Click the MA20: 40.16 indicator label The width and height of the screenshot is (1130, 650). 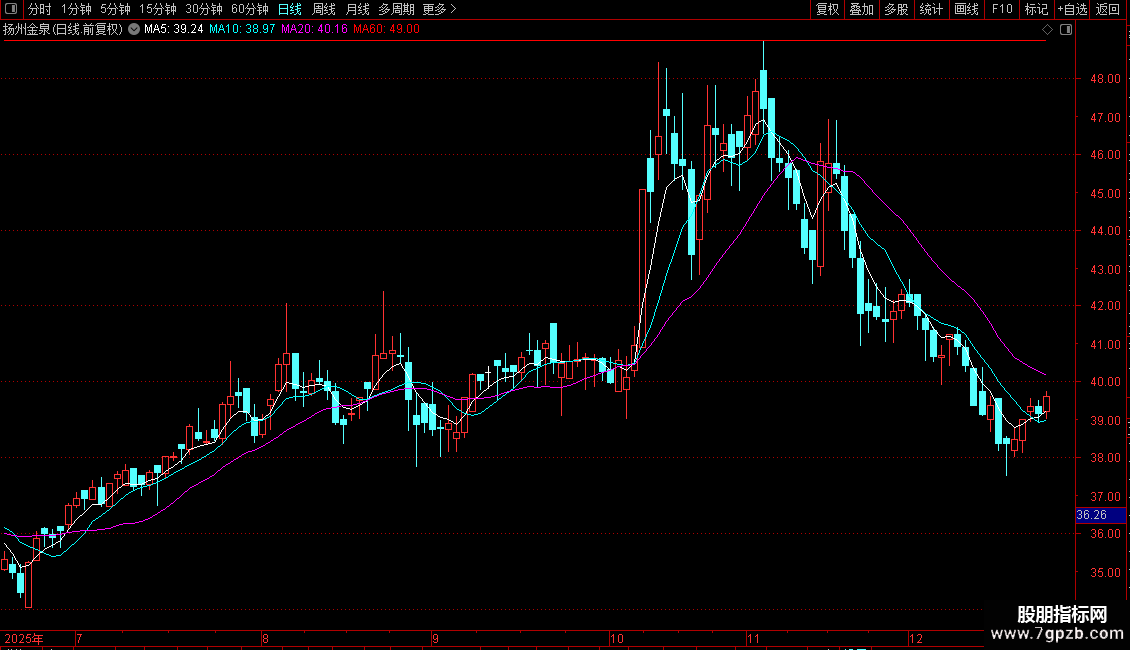[x=314, y=30]
